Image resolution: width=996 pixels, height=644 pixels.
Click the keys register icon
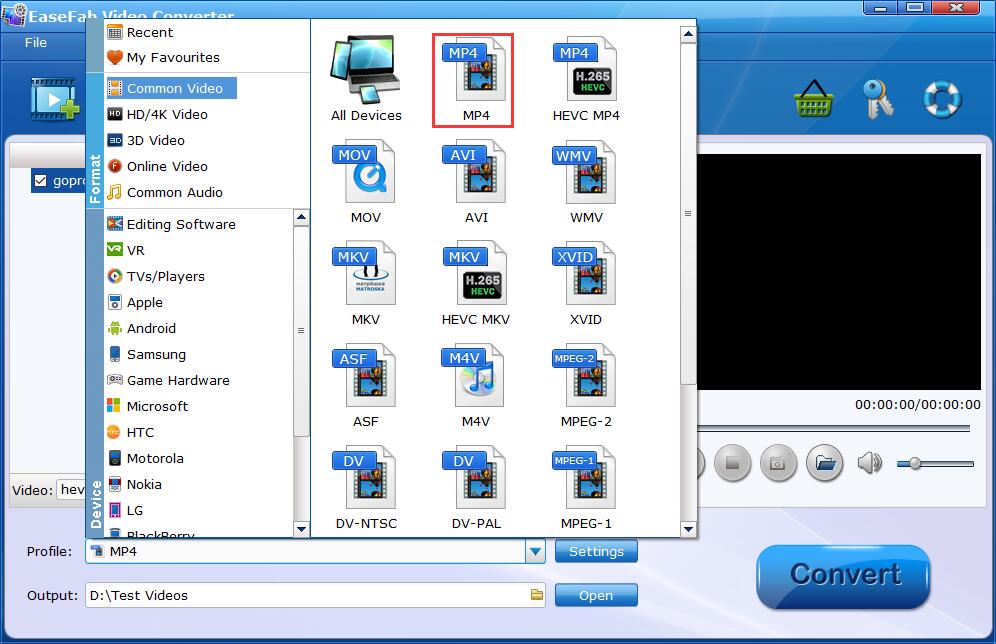point(878,98)
